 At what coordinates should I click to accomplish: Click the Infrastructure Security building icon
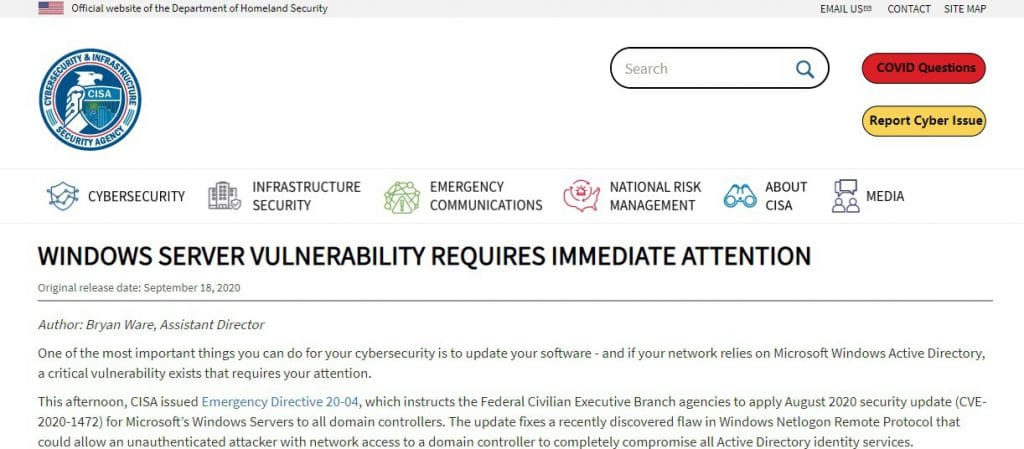pos(224,196)
